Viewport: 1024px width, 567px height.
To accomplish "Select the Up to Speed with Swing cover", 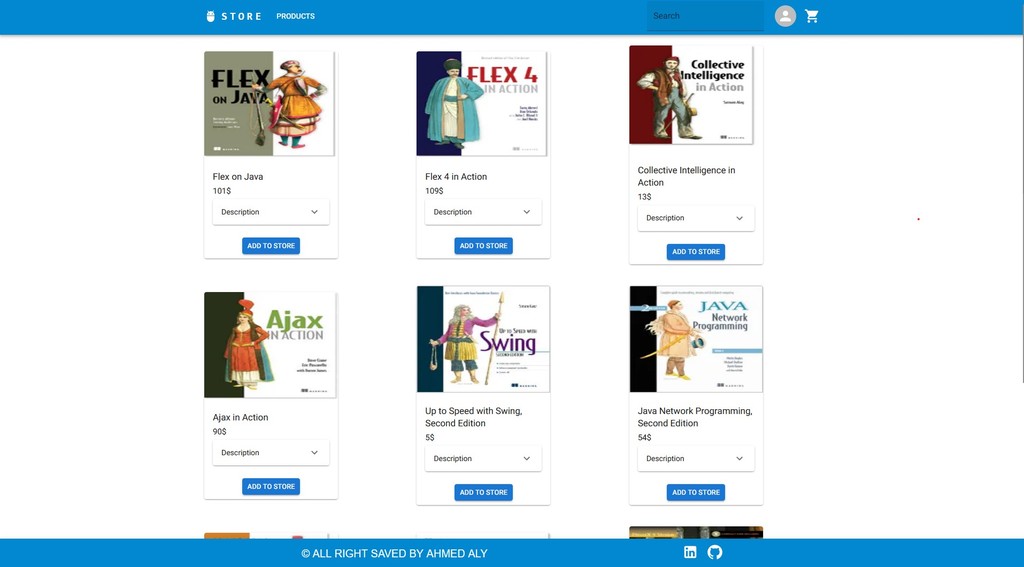I will (x=483, y=339).
